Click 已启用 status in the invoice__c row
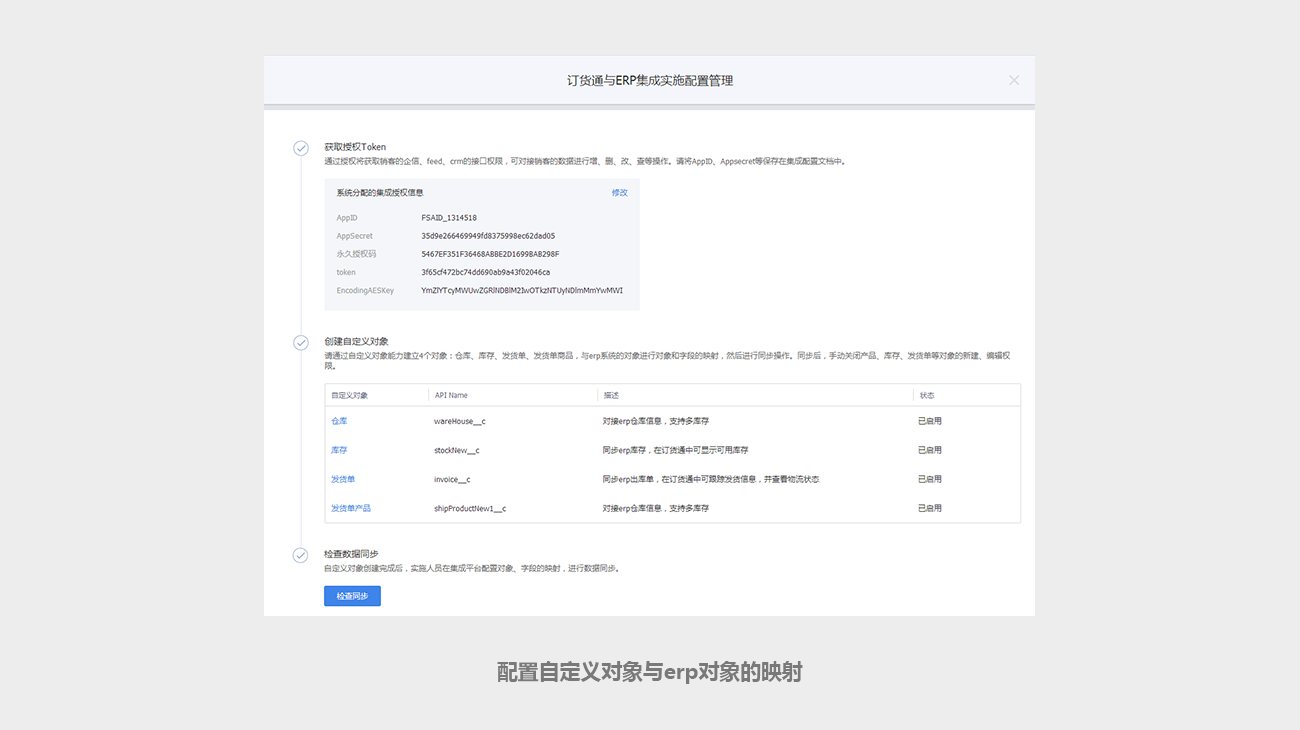This screenshot has width=1300, height=730. point(930,479)
